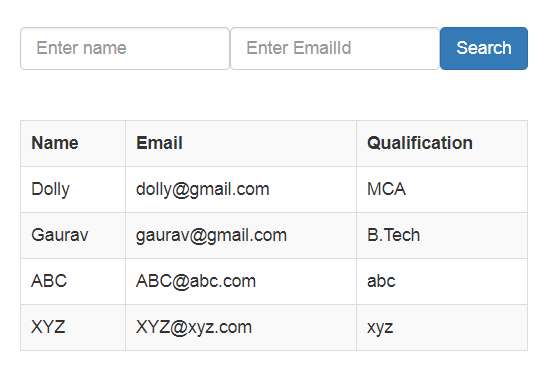Select the XYZ name cell
Viewport: 552px width, 382px height.
click(73, 327)
